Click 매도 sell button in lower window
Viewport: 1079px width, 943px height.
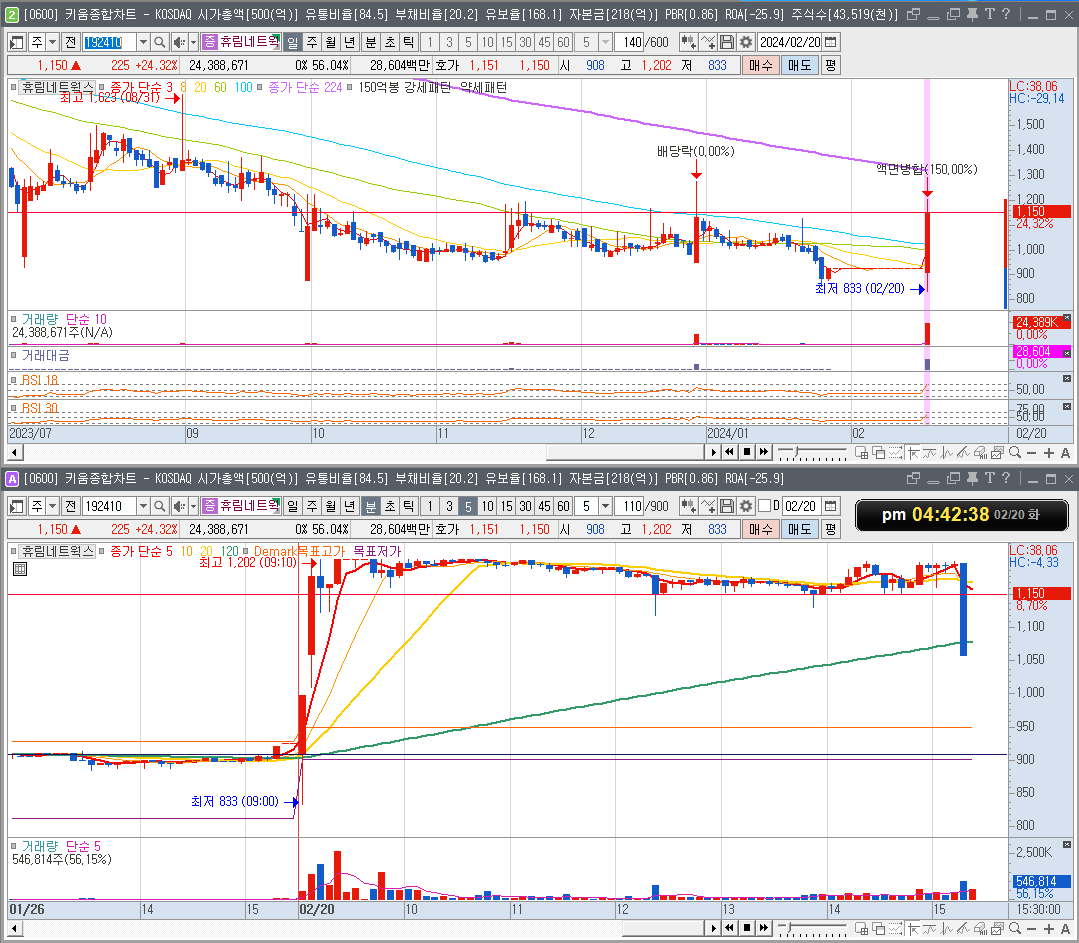point(800,529)
